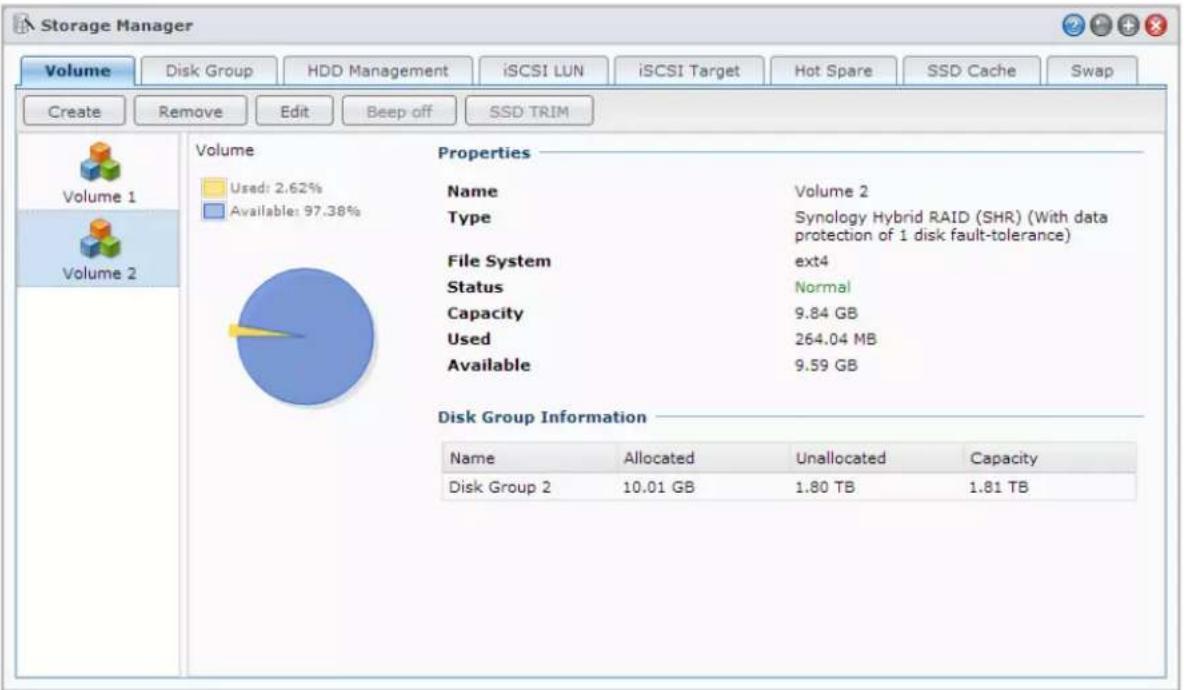Screen dimensions: 1184x690
Task: Click the Used: 2.62% legend text
Action: coord(276,188)
